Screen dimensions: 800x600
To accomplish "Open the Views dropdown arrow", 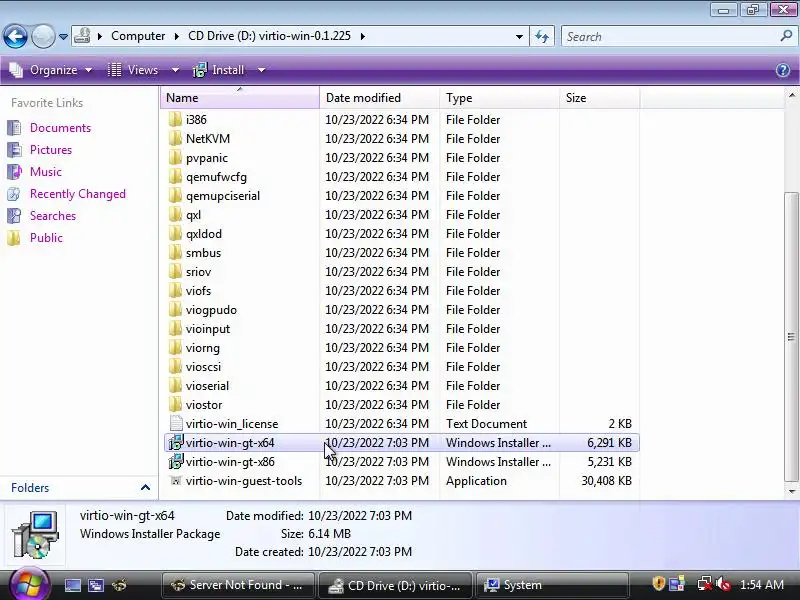I will point(175,70).
